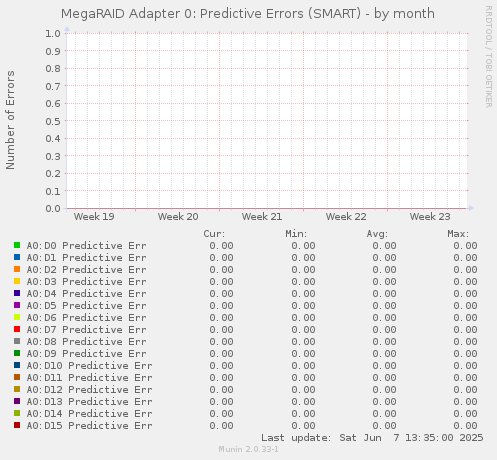Click the 'Avg:' column header
The image size is (497, 460).
[377, 234]
